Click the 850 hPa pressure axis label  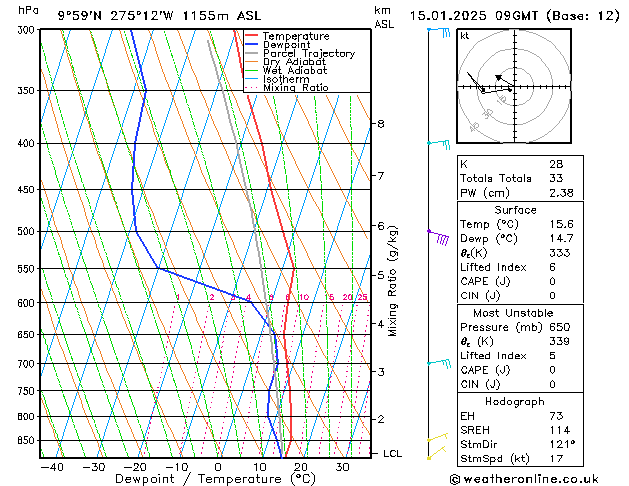tap(28, 441)
